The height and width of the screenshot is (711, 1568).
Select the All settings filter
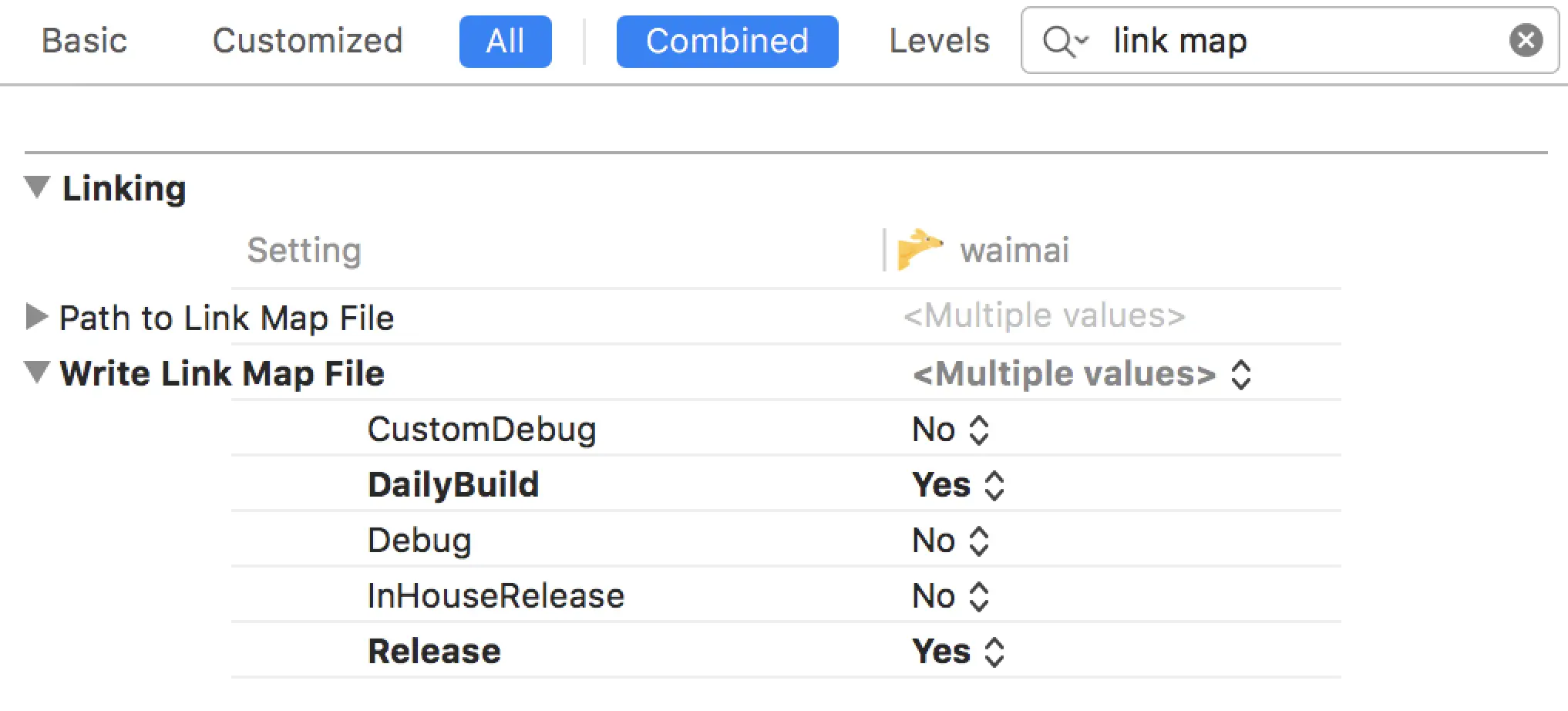505,42
